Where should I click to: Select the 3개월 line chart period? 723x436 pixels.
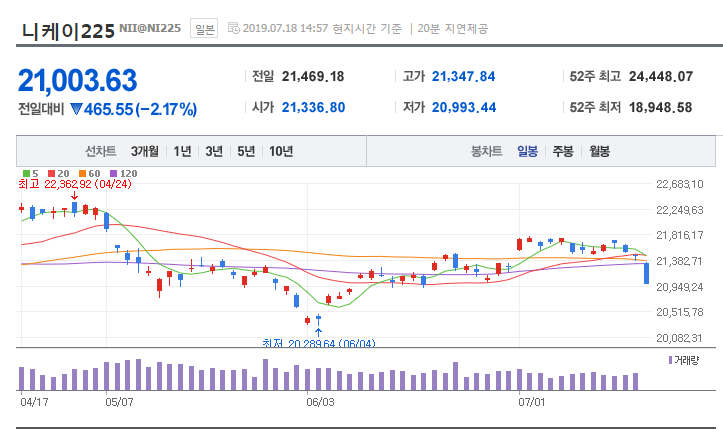(144, 151)
